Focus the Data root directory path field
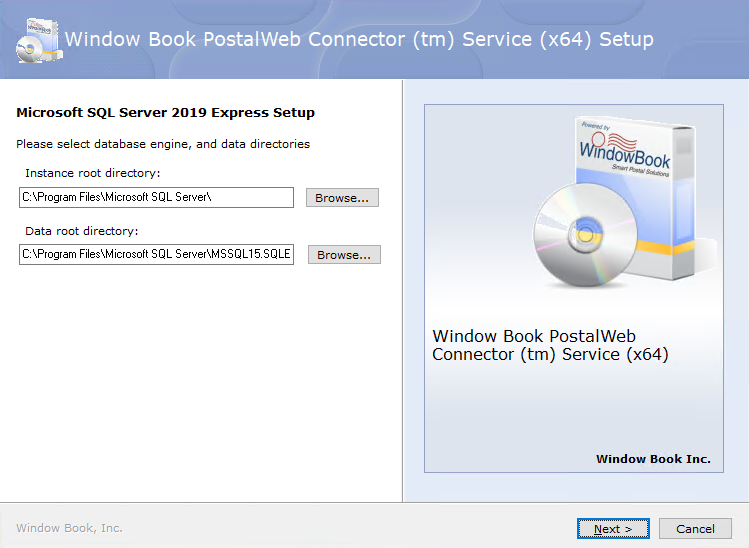This screenshot has width=749, height=548. tap(156, 254)
